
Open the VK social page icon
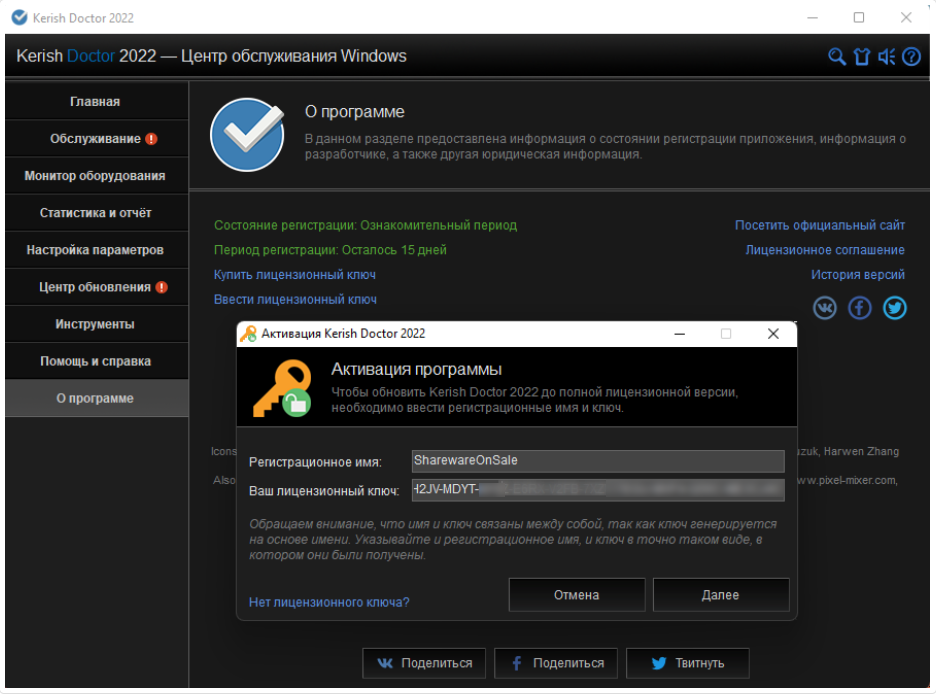825,308
